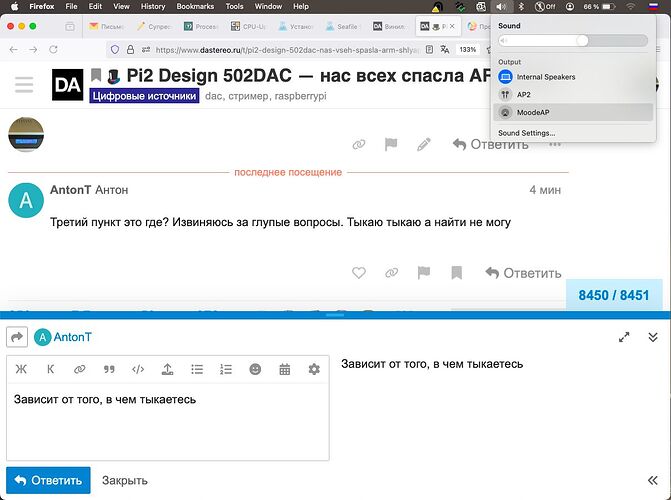Flag AntonT's post
This screenshot has width=671, height=500.
pos(424,273)
